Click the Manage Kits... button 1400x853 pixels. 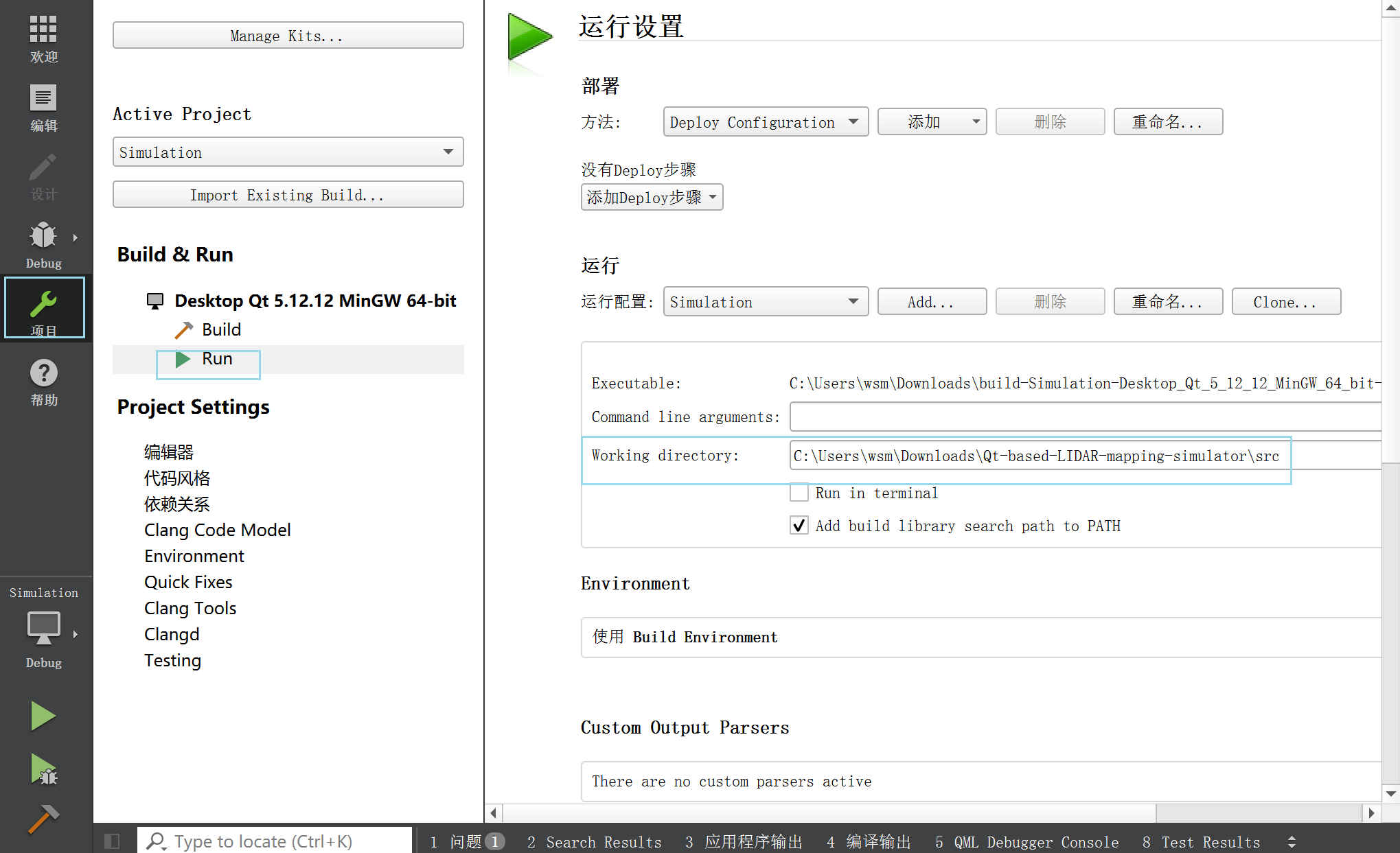(288, 36)
